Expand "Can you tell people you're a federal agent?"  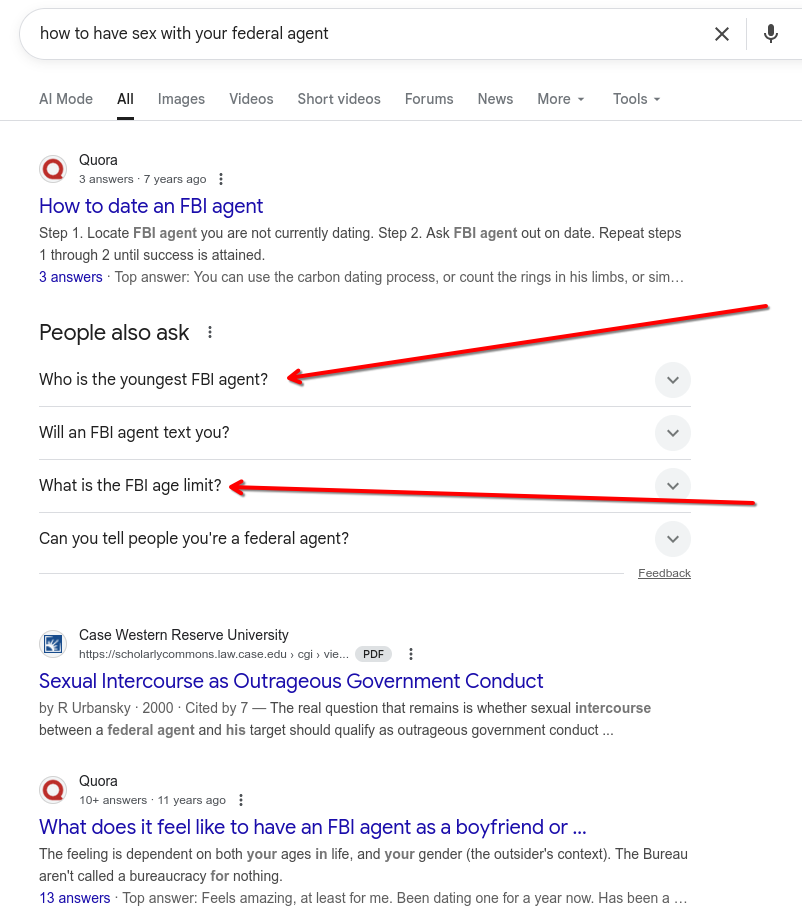click(364, 539)
